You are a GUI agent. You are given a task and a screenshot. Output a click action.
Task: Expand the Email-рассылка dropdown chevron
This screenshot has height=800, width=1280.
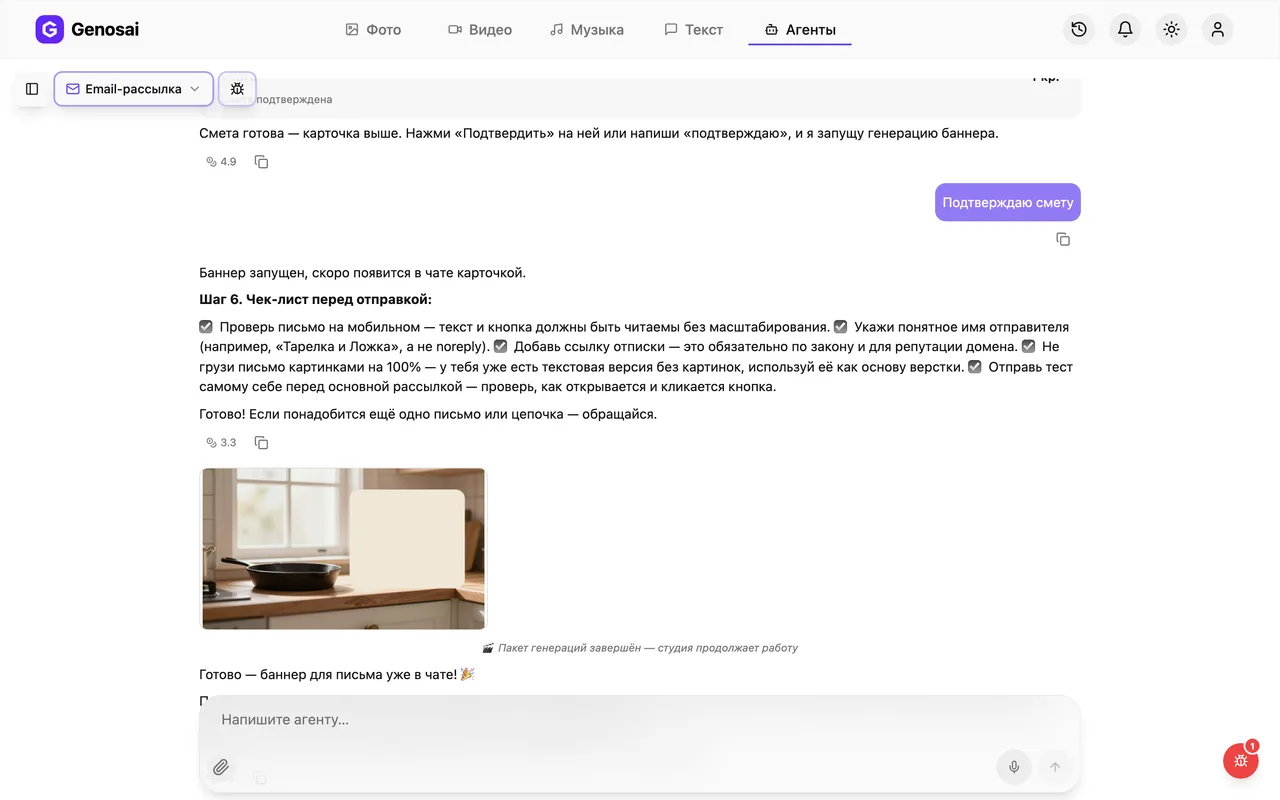[195, 89]
